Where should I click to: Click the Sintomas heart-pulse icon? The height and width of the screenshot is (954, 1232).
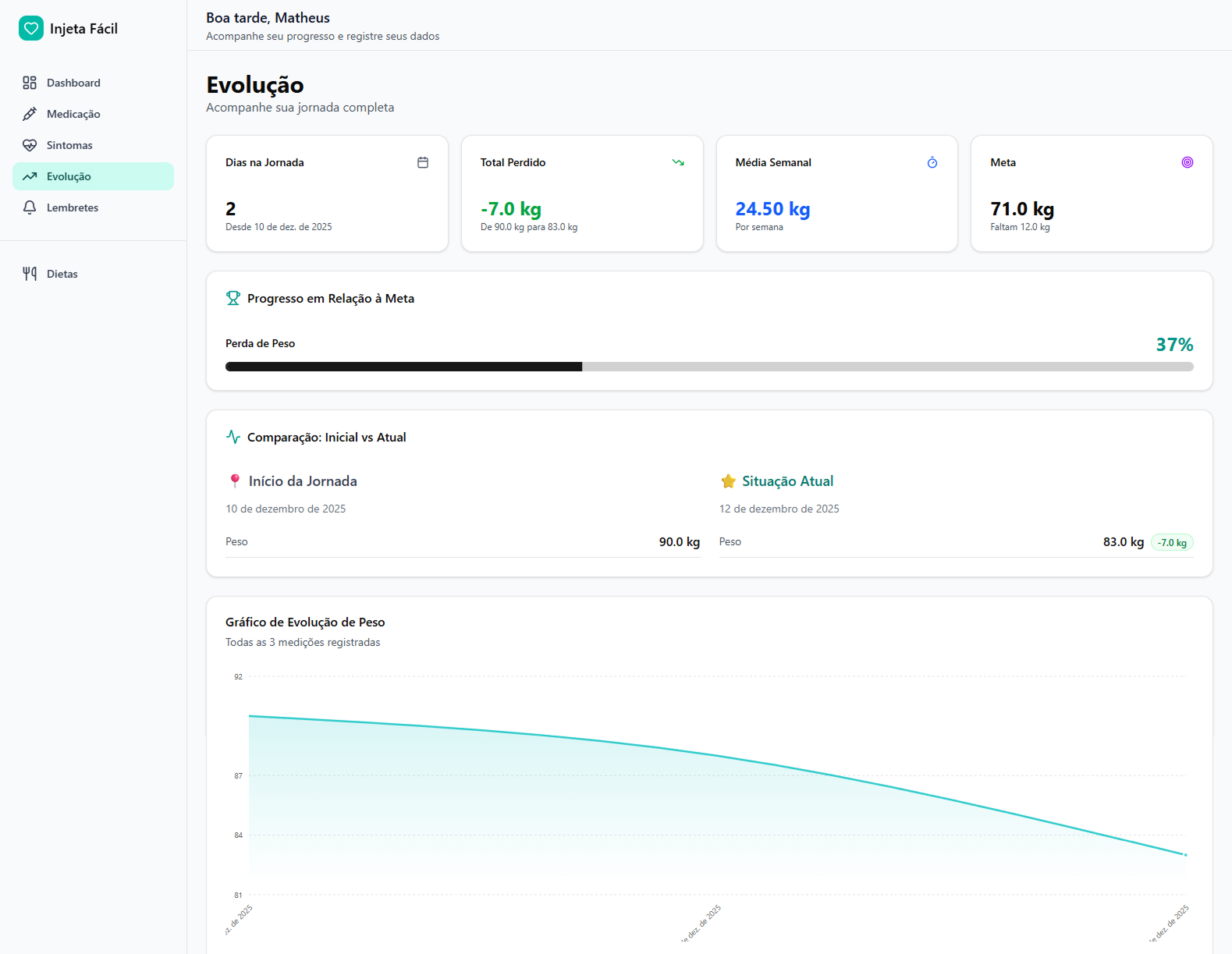tap(30, 145)
